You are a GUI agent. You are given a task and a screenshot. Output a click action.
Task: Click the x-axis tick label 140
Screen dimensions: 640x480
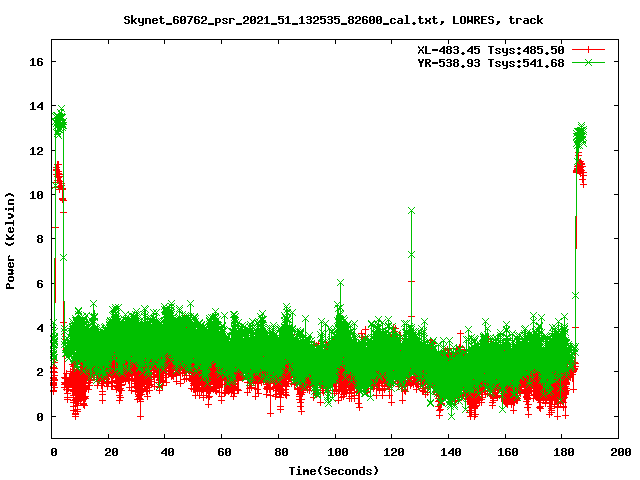[451, 452]
